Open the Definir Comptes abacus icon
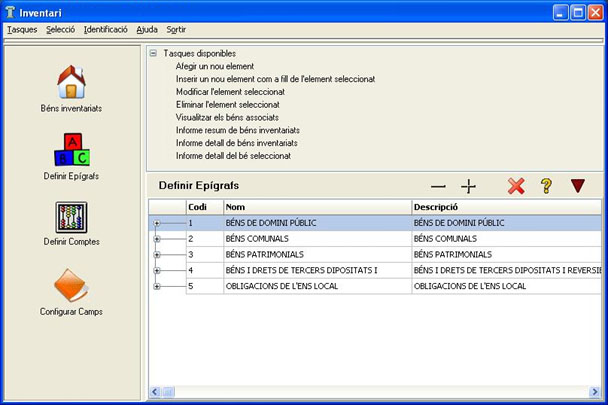The image size is (608, 405). click(71, 215)
